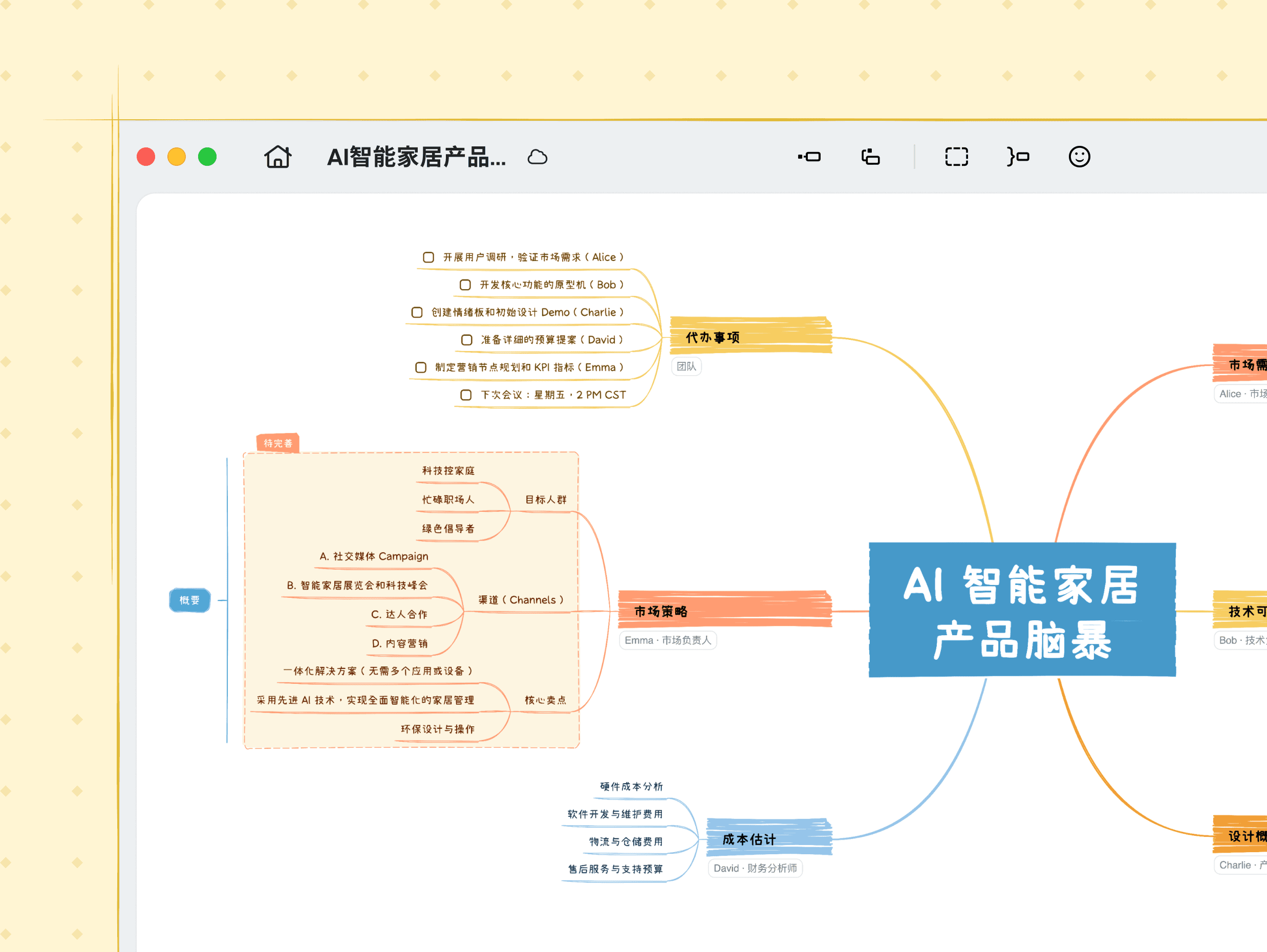Check the David budget proposal checkbox
The height and width of the screenshot is (952, 1267).
[x=467, y=340]
